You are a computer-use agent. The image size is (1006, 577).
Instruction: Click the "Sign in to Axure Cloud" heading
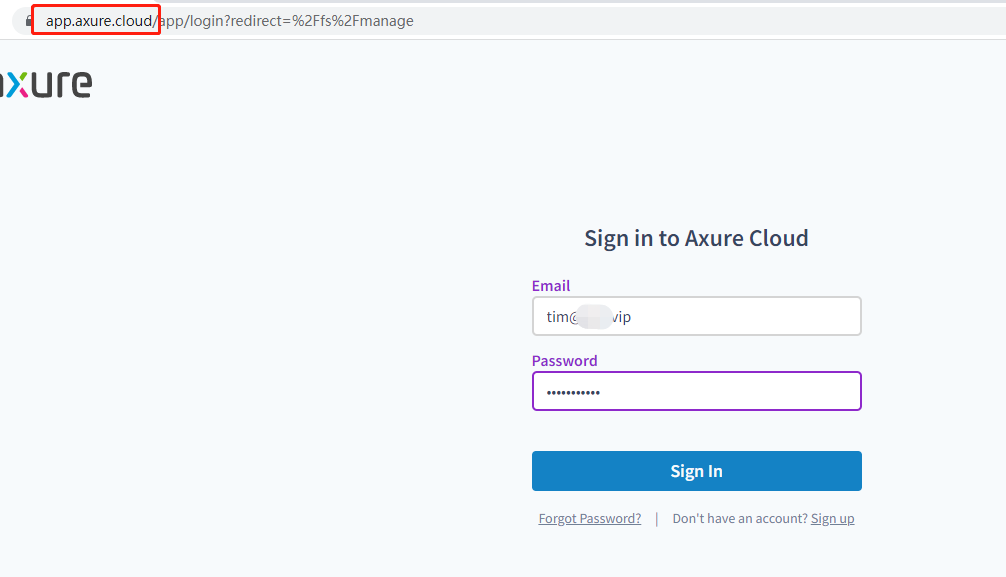point(696,239)
